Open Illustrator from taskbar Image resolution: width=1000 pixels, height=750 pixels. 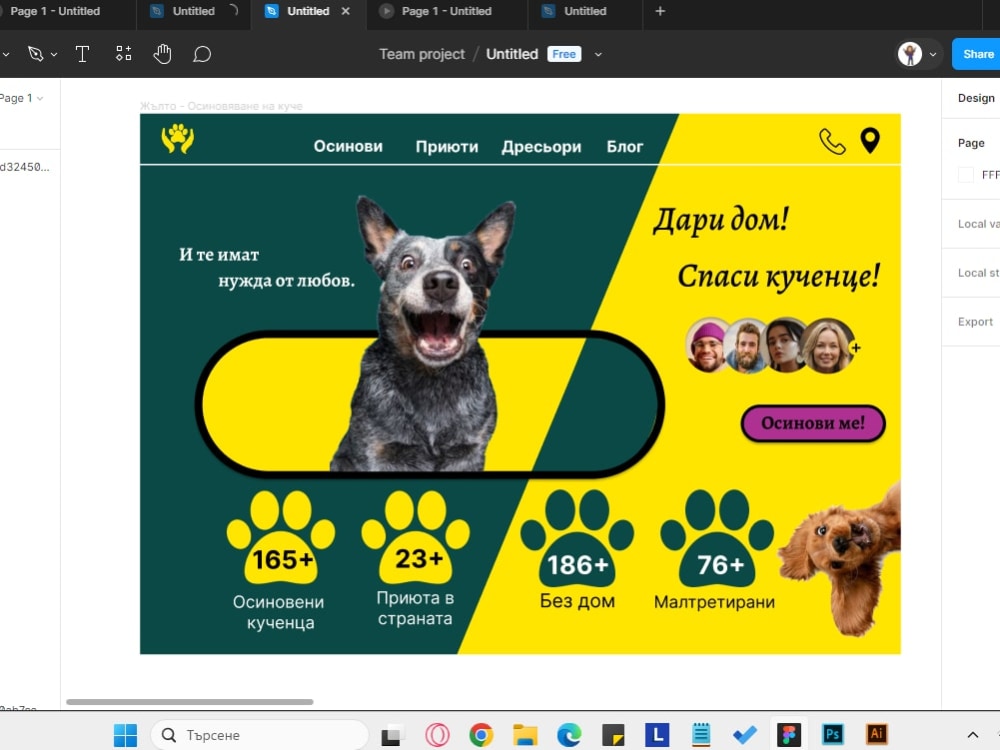point(876,734)
